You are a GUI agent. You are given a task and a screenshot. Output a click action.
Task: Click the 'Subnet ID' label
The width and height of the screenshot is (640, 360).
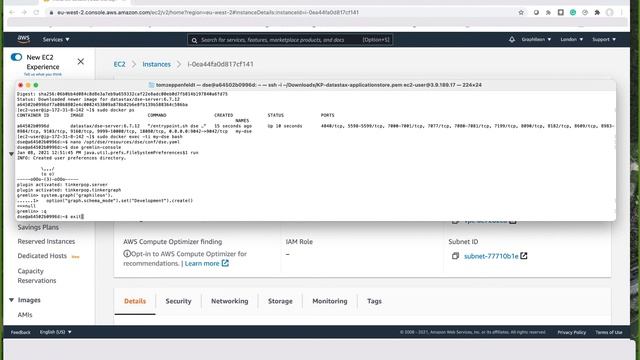click(x=463, y=242)
